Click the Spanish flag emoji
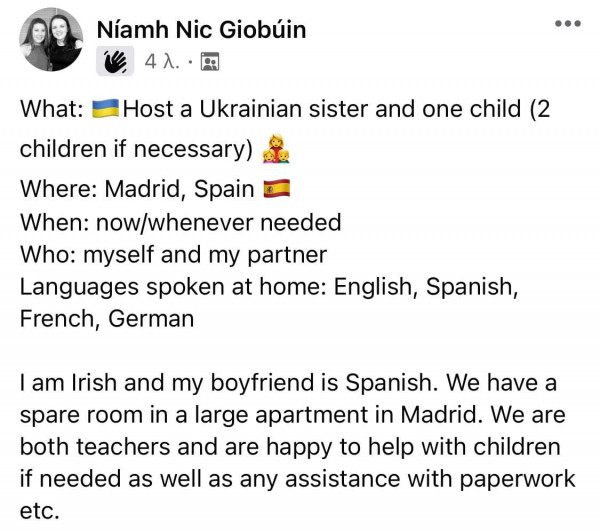Viewport: 600px width, 531px height. tap(275, 187)
